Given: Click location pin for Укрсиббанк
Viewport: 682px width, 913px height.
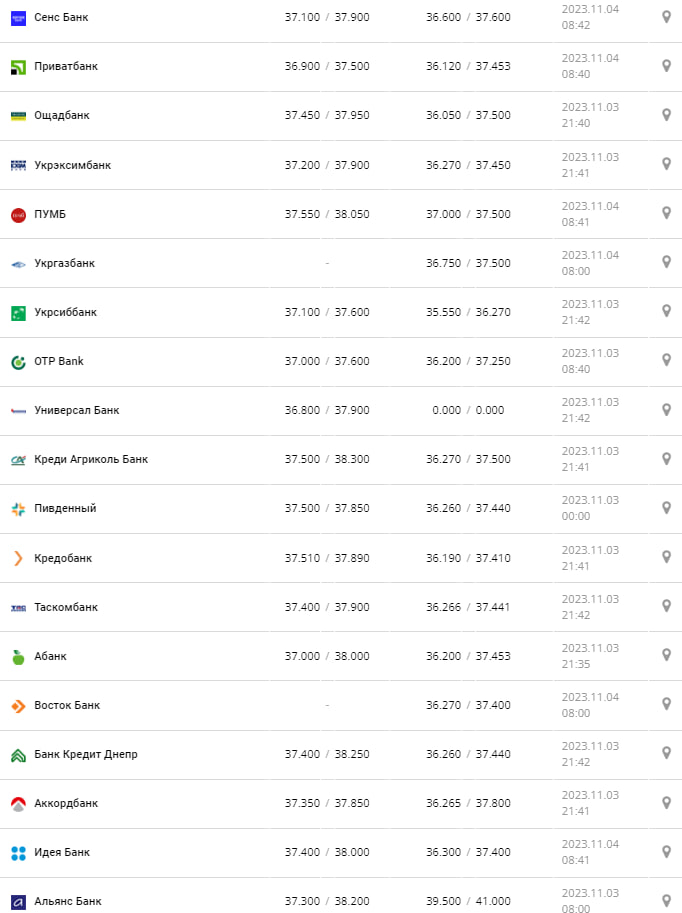Looking at the screenshot, I should point(666,311).
